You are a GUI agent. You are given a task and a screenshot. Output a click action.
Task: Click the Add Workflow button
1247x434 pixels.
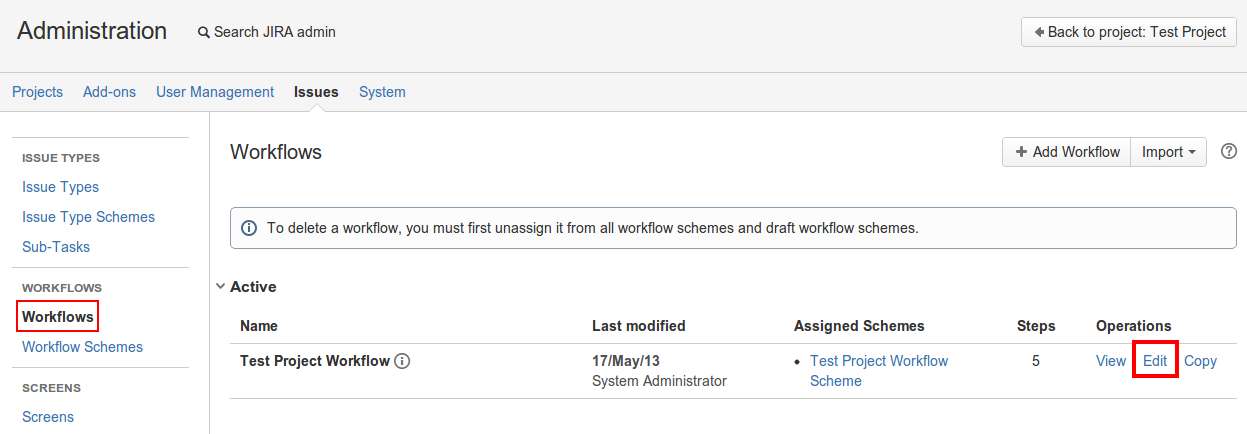1067,152
